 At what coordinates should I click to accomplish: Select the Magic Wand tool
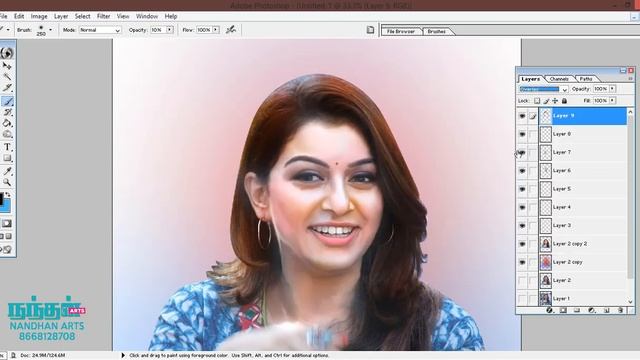[x=7, y=76]
